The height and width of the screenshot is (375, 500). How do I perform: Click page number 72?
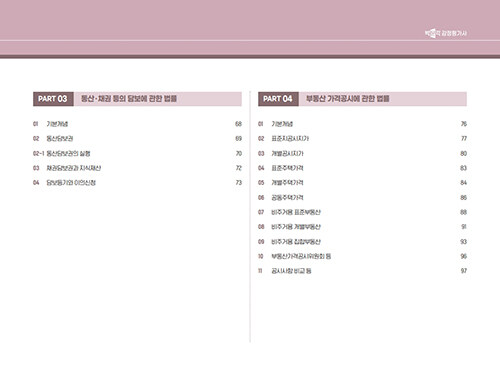pyautogui.click(x=239, y=168)
